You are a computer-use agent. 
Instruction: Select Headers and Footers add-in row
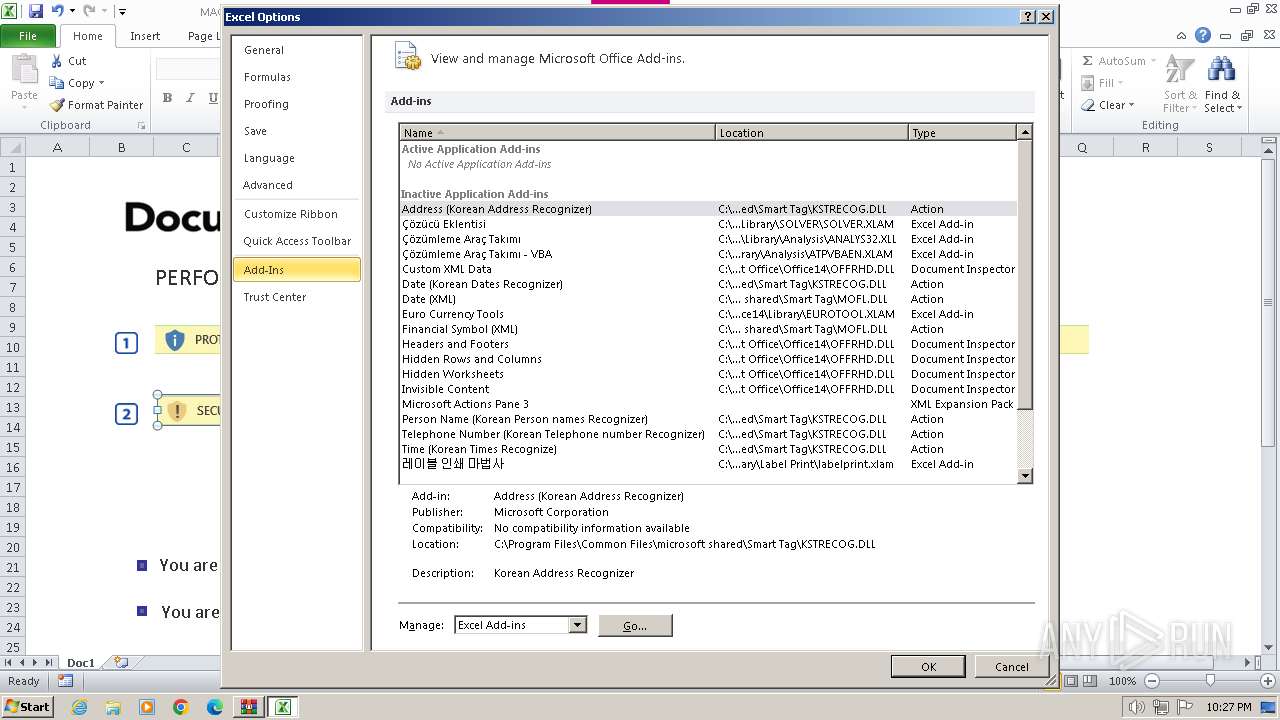[708, 344]
